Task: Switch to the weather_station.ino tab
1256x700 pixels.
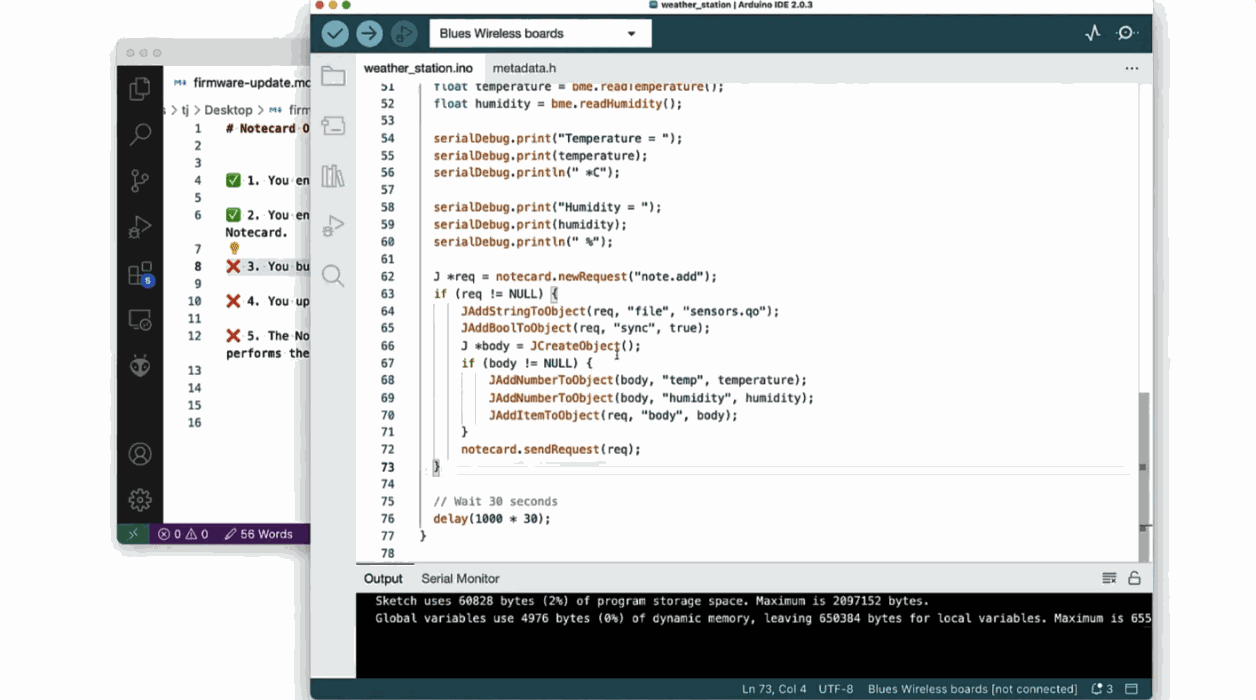Action: coord(418,68)
